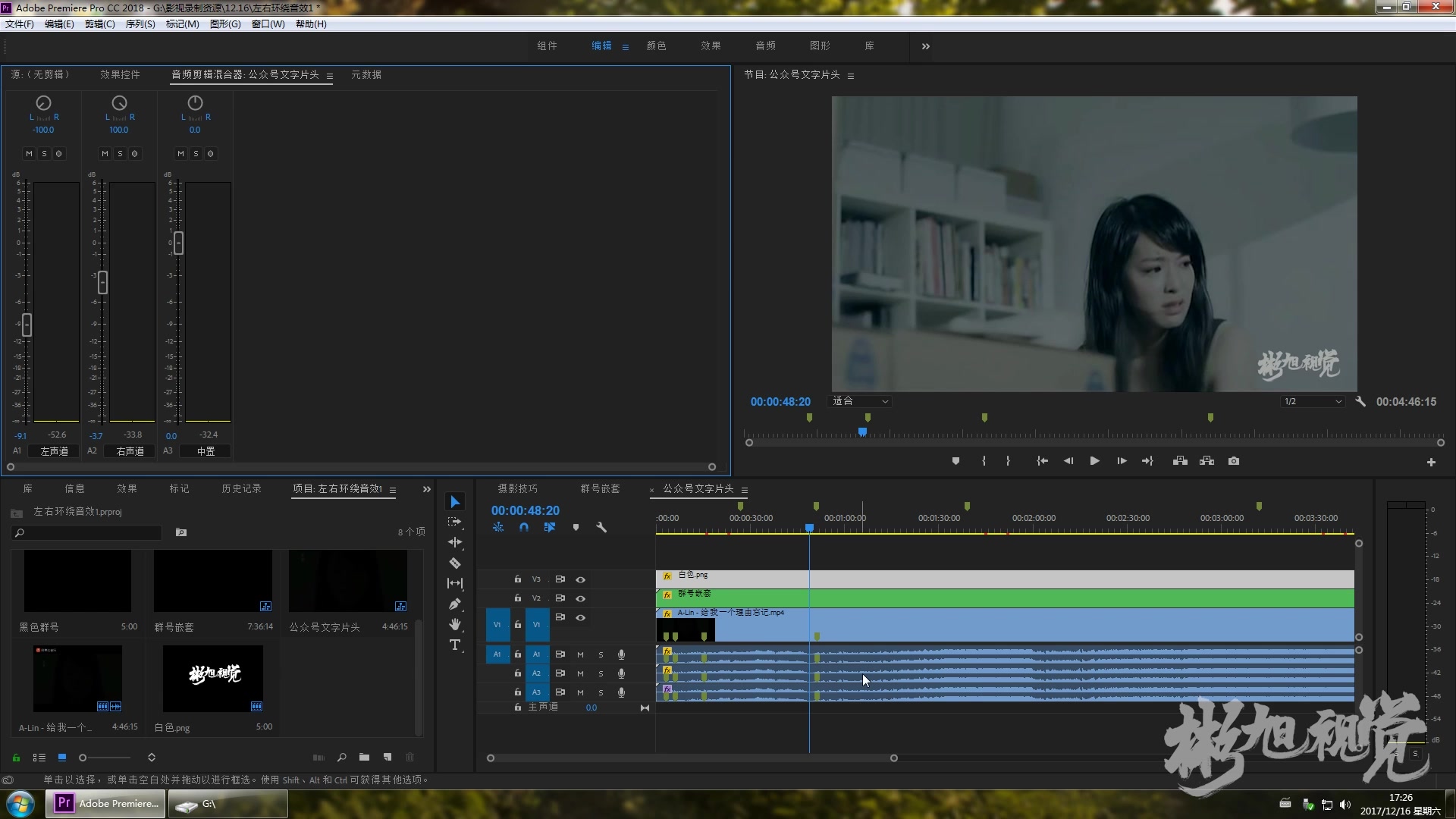Select the Pen tool
This screenshot has width=1456, height=819.
(x=455, y=604)
